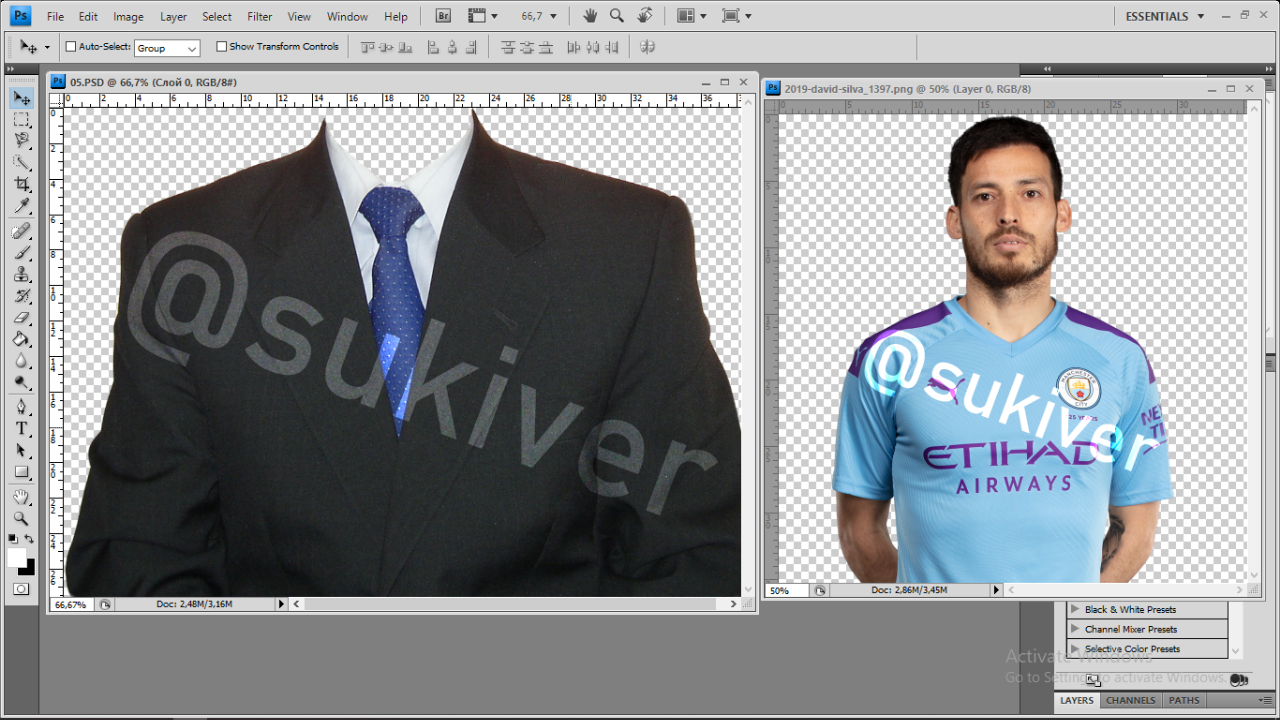This screenshot has height=720, width=1280.
Task: Open the Window menu
Action: [347, 16]
